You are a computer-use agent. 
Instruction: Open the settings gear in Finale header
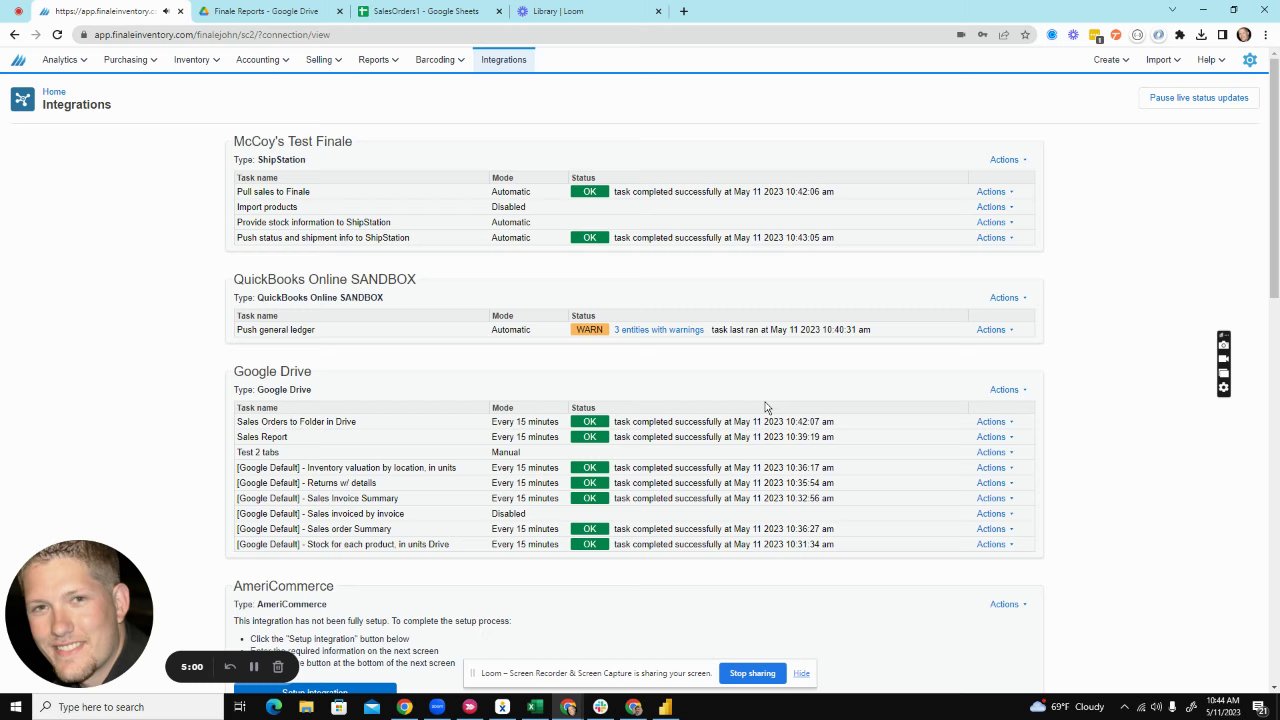point(1250,60)
